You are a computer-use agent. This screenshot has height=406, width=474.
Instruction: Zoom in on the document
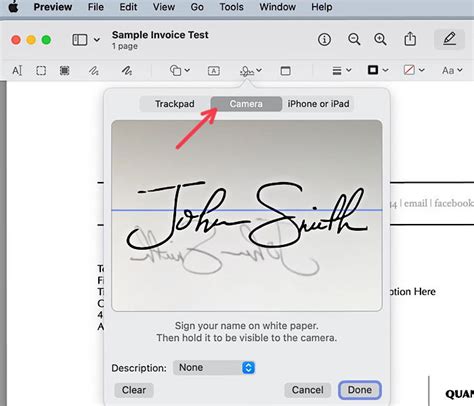click(380, 40)
